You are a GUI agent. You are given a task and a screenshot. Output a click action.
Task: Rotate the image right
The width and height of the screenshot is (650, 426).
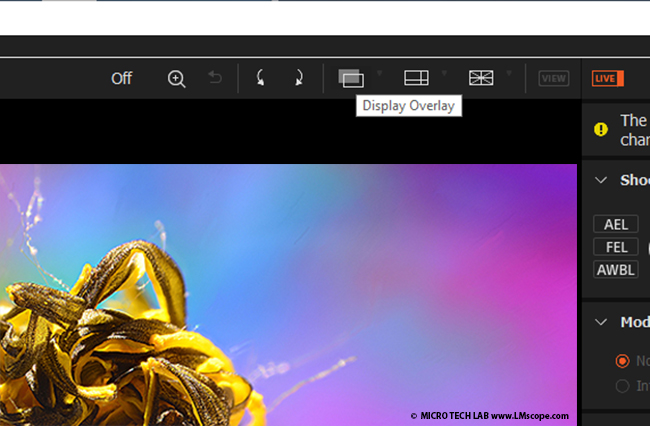click(x=299, y=78)
